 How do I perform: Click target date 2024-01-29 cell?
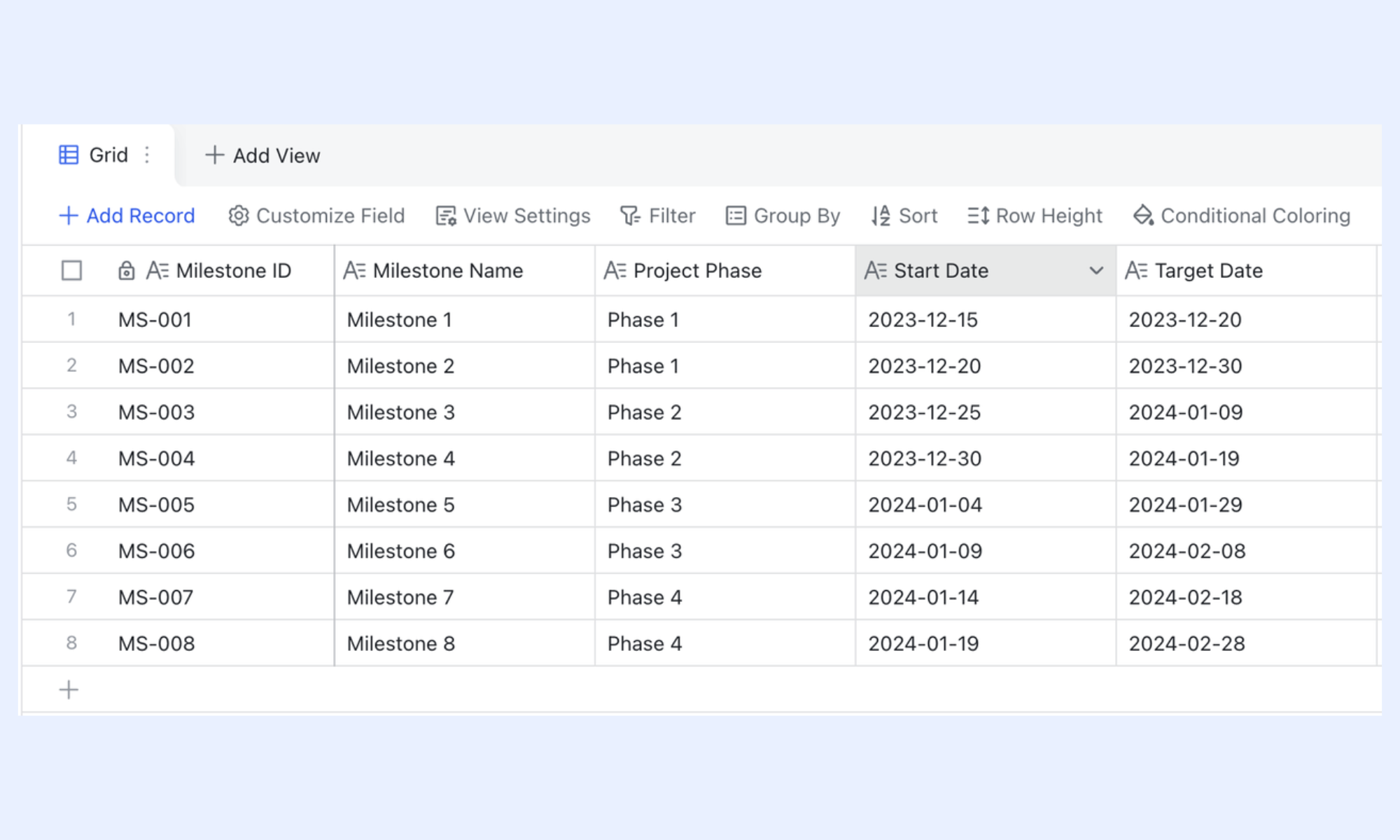(1246, 504)
